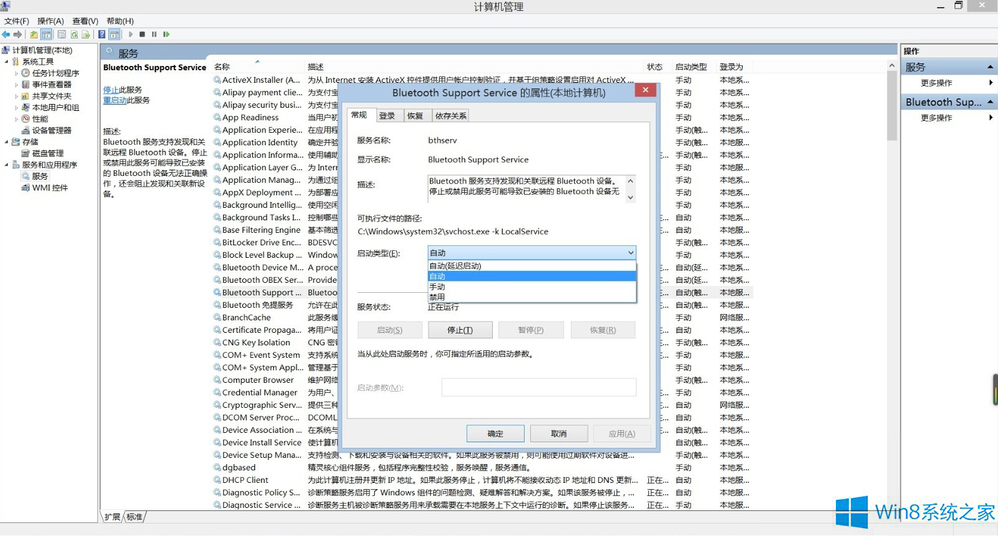Open the 操作(A) menu
Image resolution: width=998 pixels, height=536 pixels.
pos(50,21)
